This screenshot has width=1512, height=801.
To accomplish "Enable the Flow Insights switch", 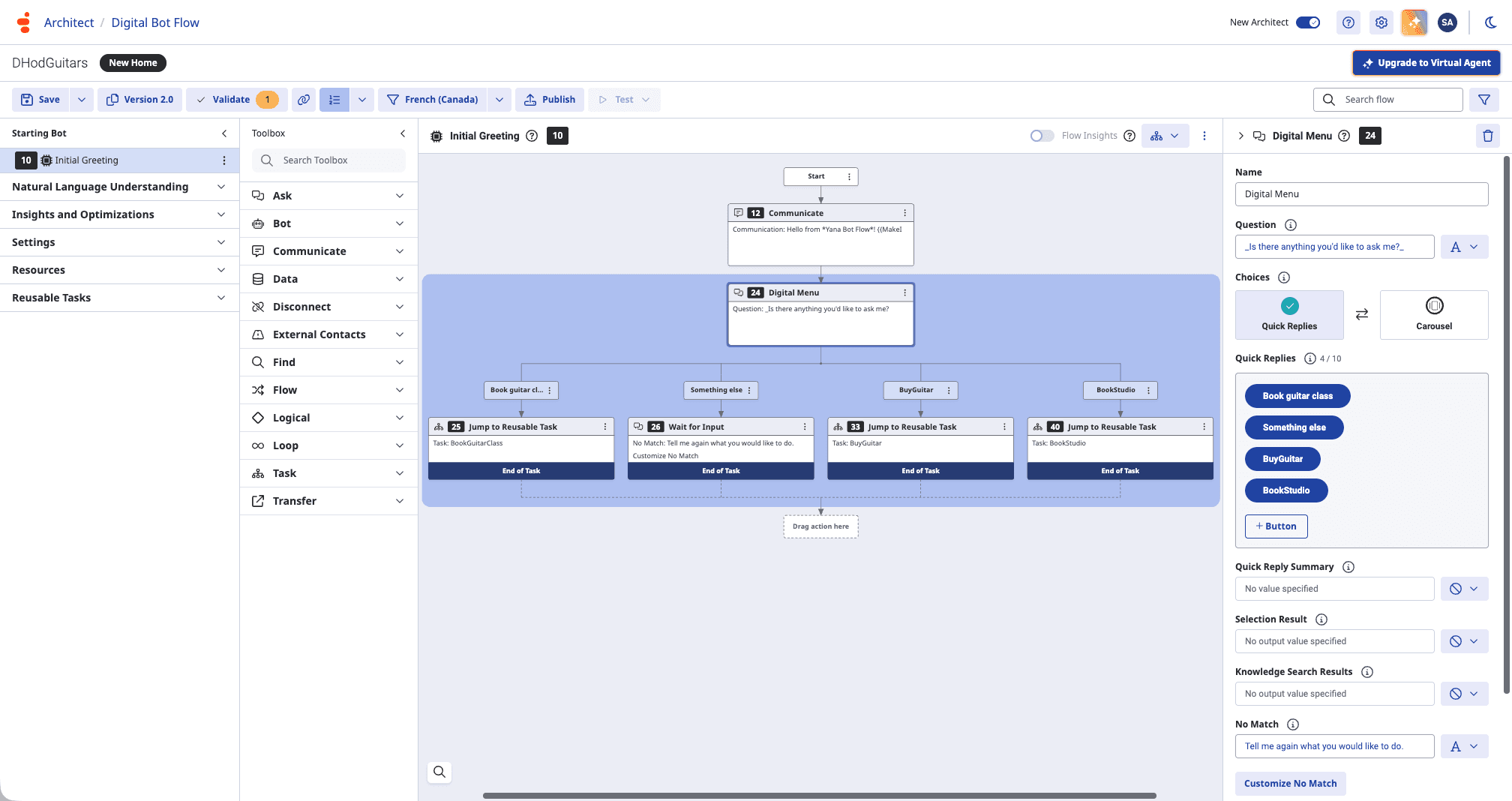I will point(1041,136).
